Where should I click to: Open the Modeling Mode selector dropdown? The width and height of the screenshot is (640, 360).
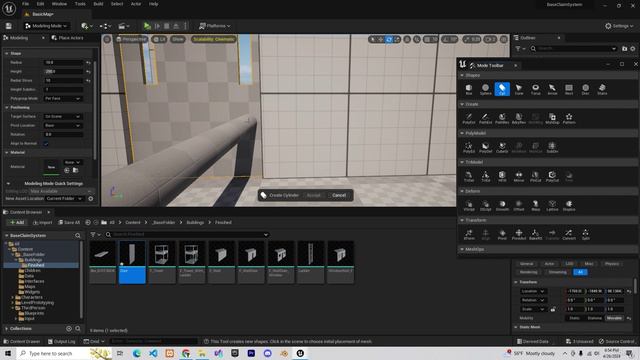pos(46,26)
